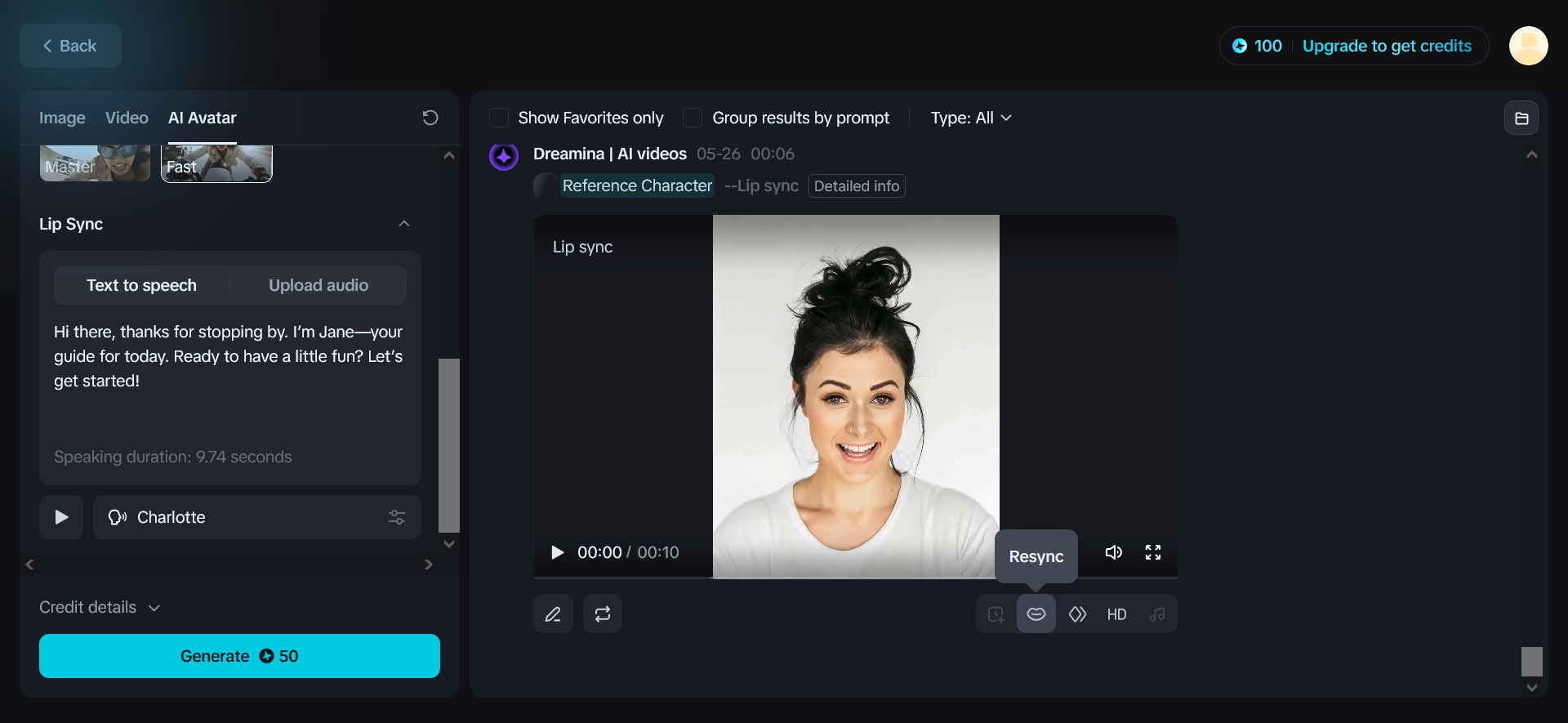Switch to the Video tab

[x=127, y=118]
